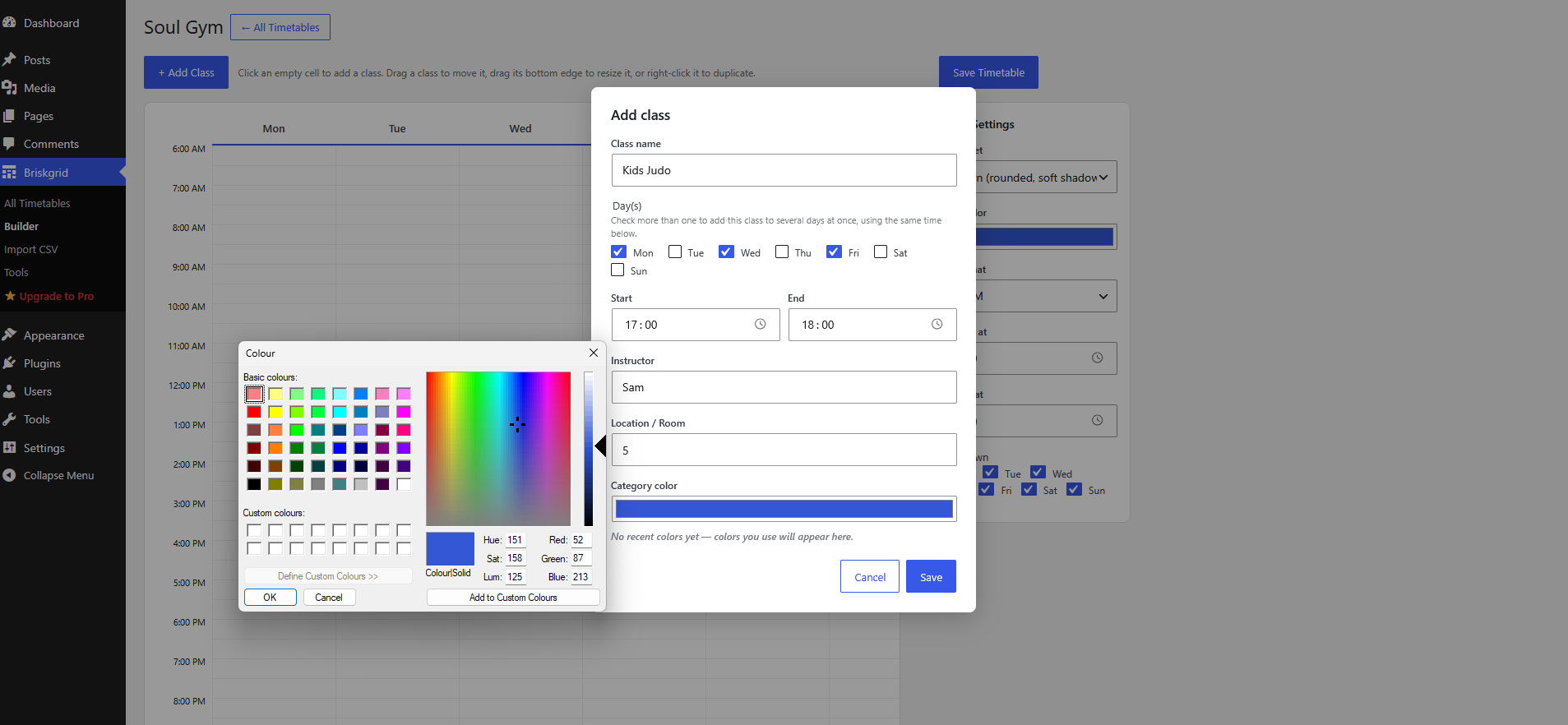Click the Pages icon in sidebar

9,116
